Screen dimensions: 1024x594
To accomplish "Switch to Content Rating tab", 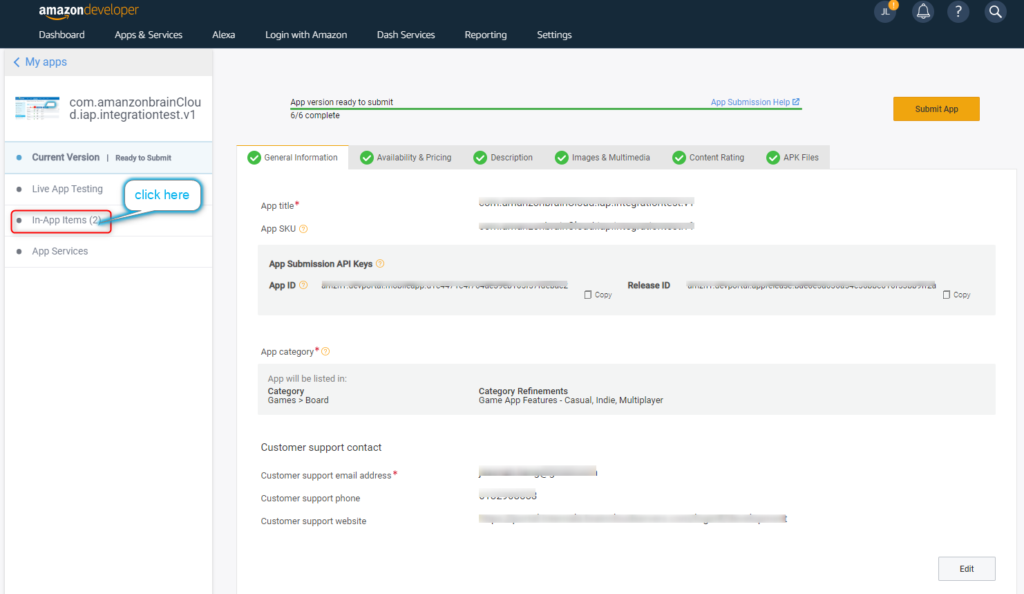I will click(x=708, y=157).
